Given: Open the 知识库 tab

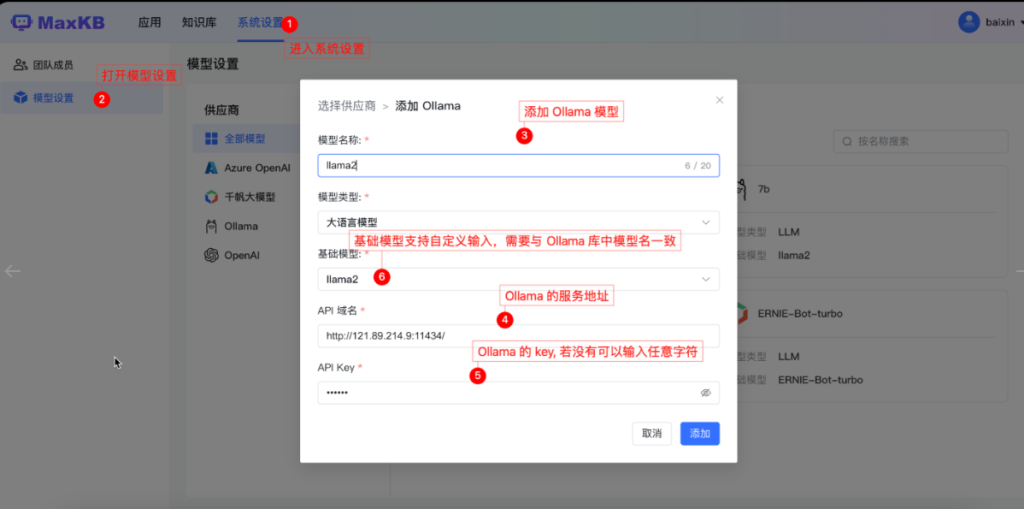Looking at the screenshot, I should click(x=199, y=22).
